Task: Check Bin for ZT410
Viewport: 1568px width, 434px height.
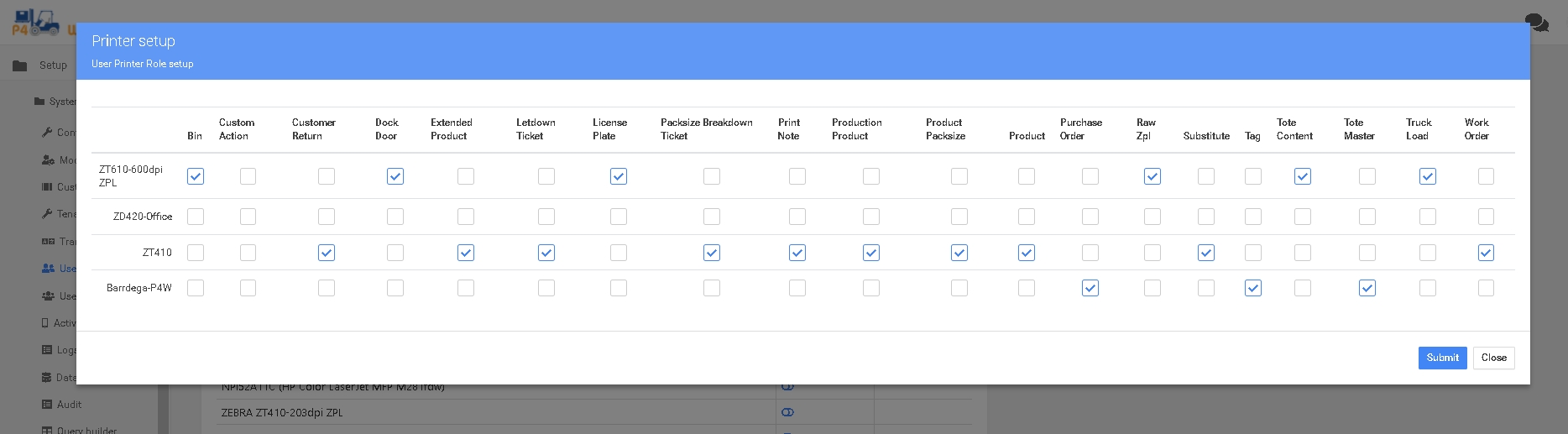Action: point(196,253)
